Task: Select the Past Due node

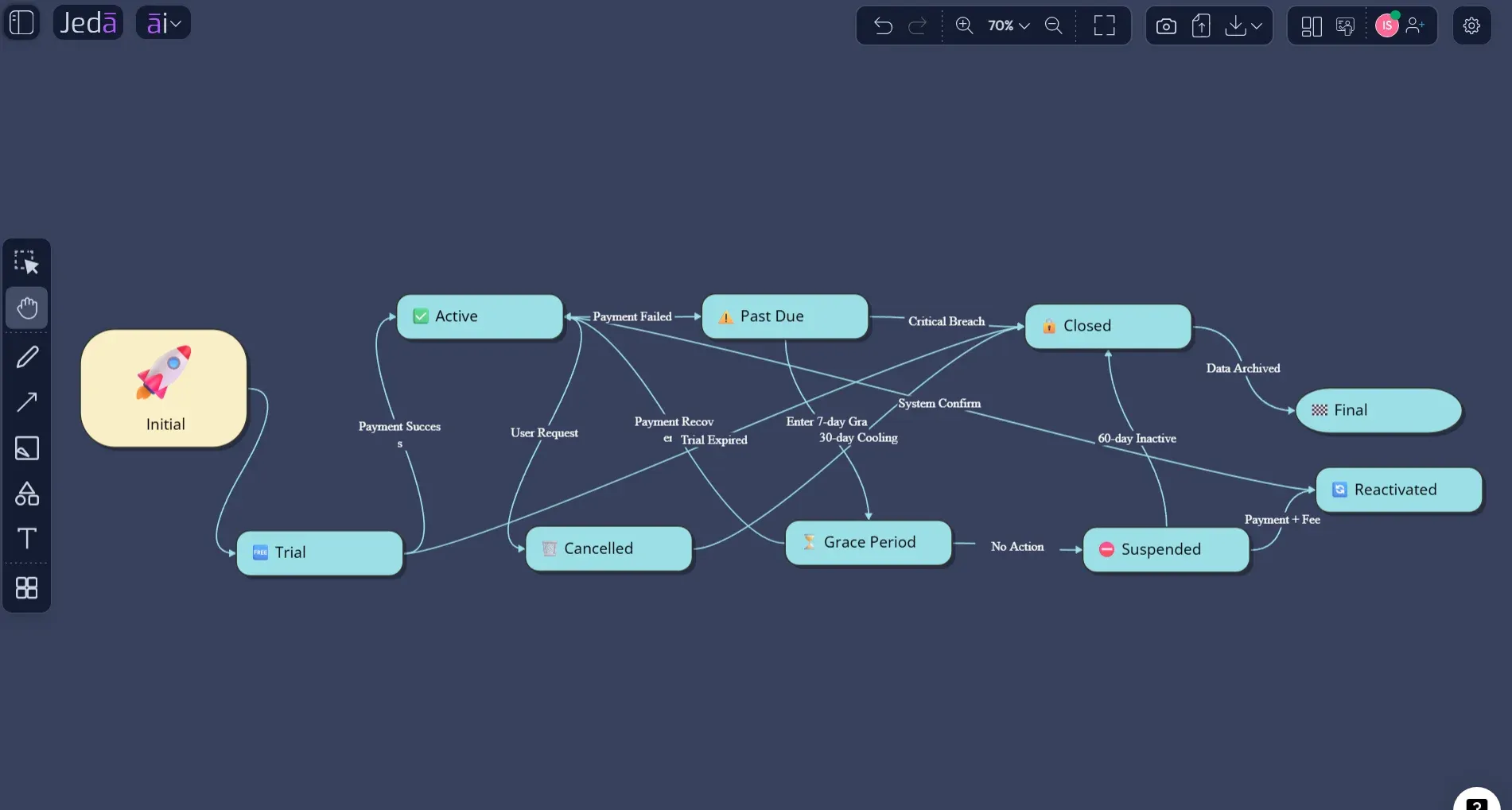Action: point(785,316)
